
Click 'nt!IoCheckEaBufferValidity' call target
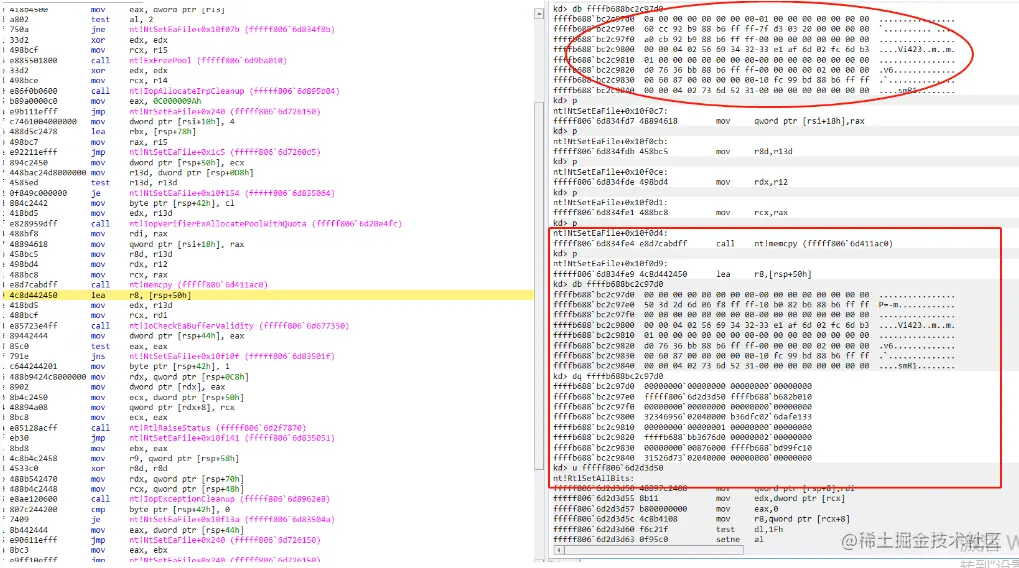tap(239, 326)
